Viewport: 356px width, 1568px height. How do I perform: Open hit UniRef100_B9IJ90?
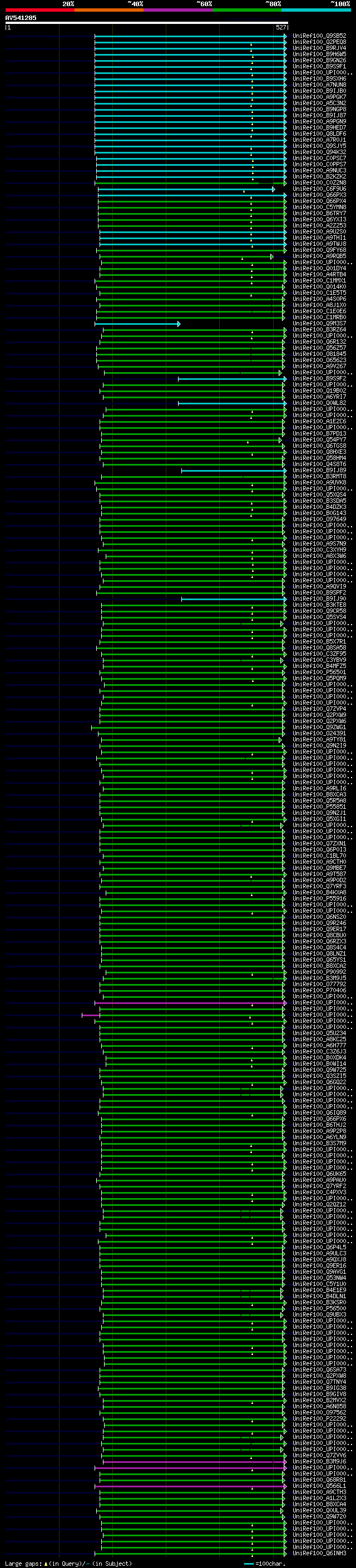319,599
